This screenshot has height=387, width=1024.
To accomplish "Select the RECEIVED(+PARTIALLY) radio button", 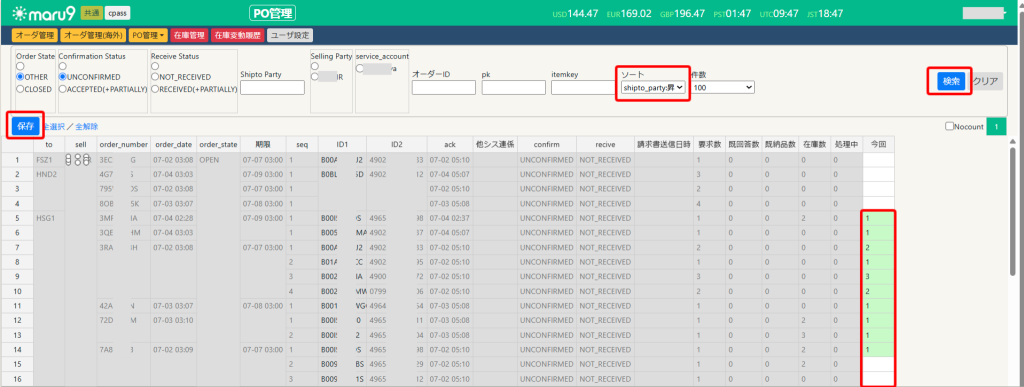I will [x=155, y=89].
